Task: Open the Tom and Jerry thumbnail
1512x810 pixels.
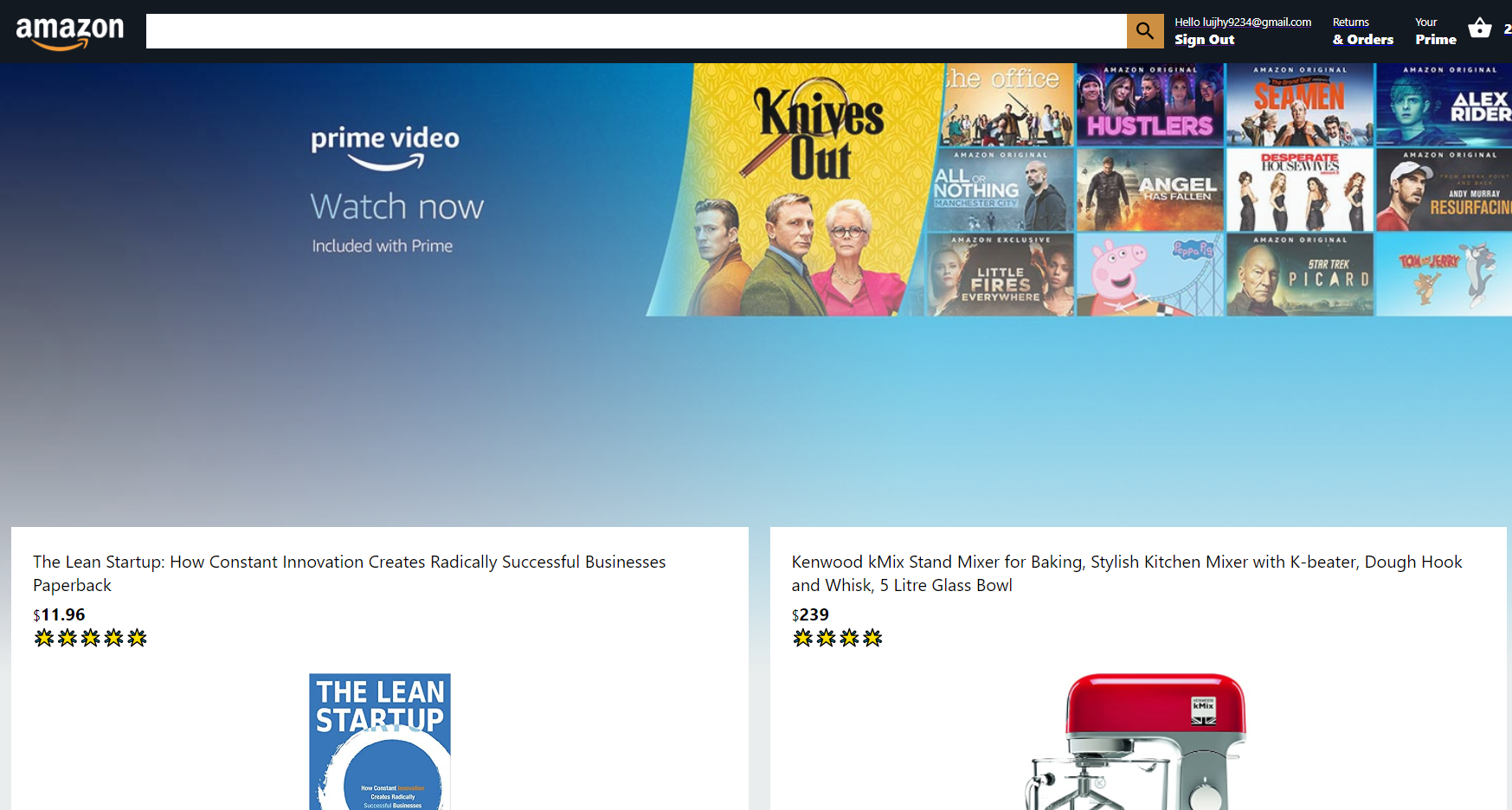Action: tap(1444, 274)
